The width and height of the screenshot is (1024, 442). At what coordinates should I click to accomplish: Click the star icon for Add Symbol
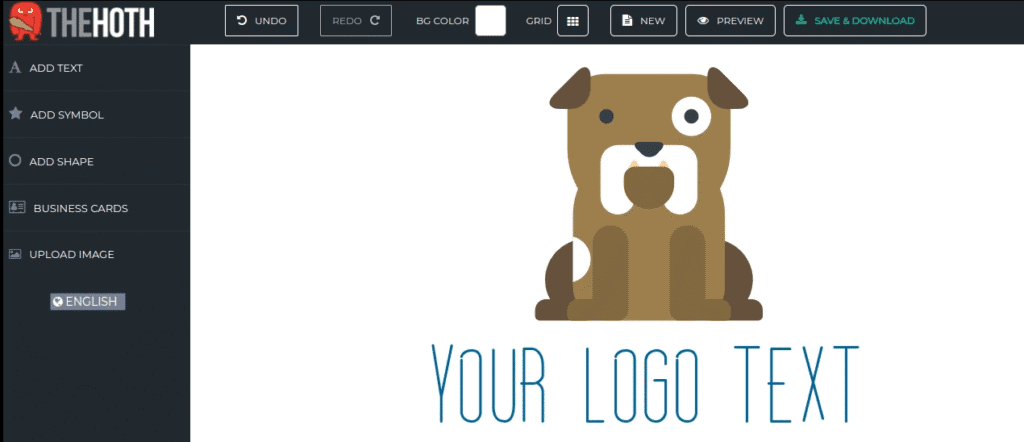click(x=15, y=114)
